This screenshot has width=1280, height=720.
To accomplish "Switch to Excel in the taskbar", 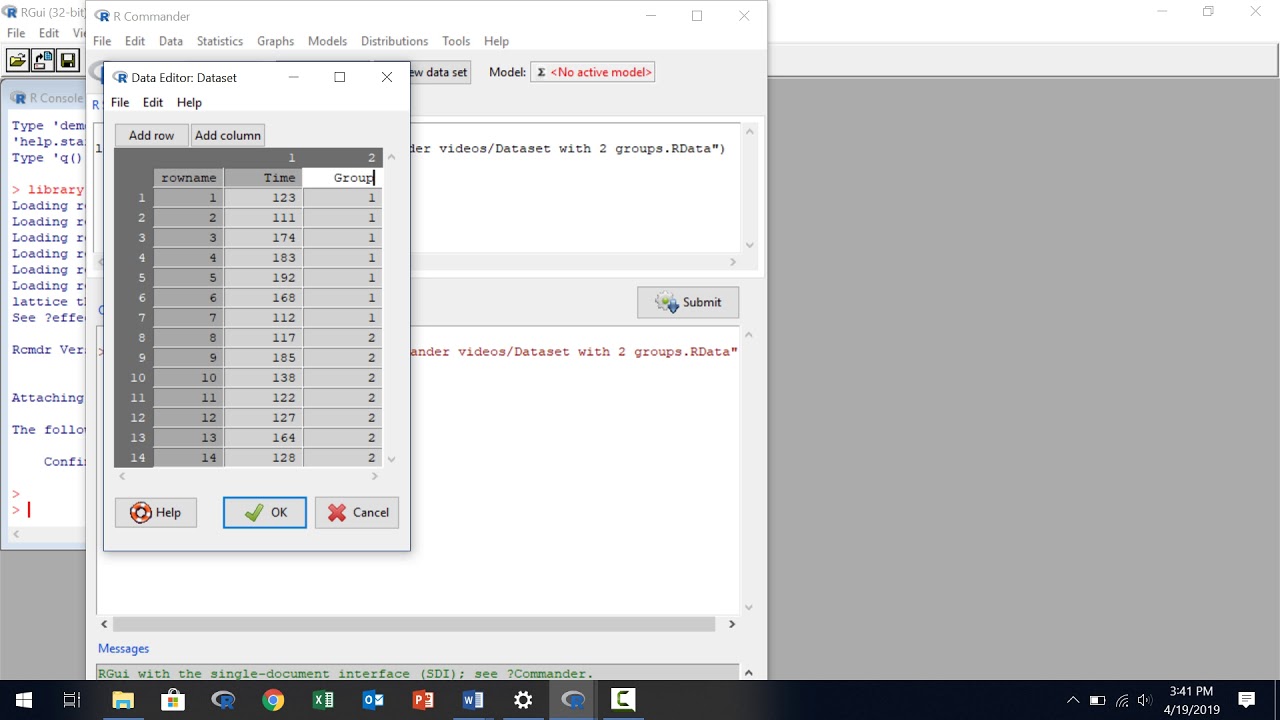I will (x=323, y=700).
